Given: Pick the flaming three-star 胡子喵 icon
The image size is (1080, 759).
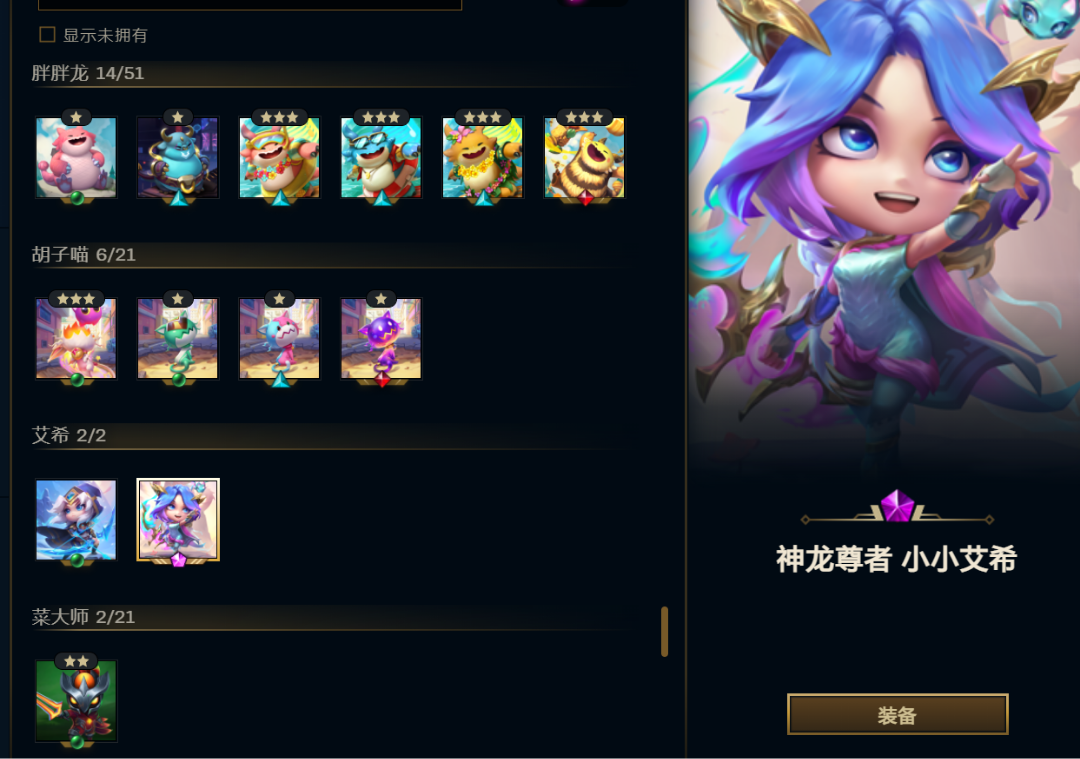Looking at the screenshot, I should tap(76, 339).
